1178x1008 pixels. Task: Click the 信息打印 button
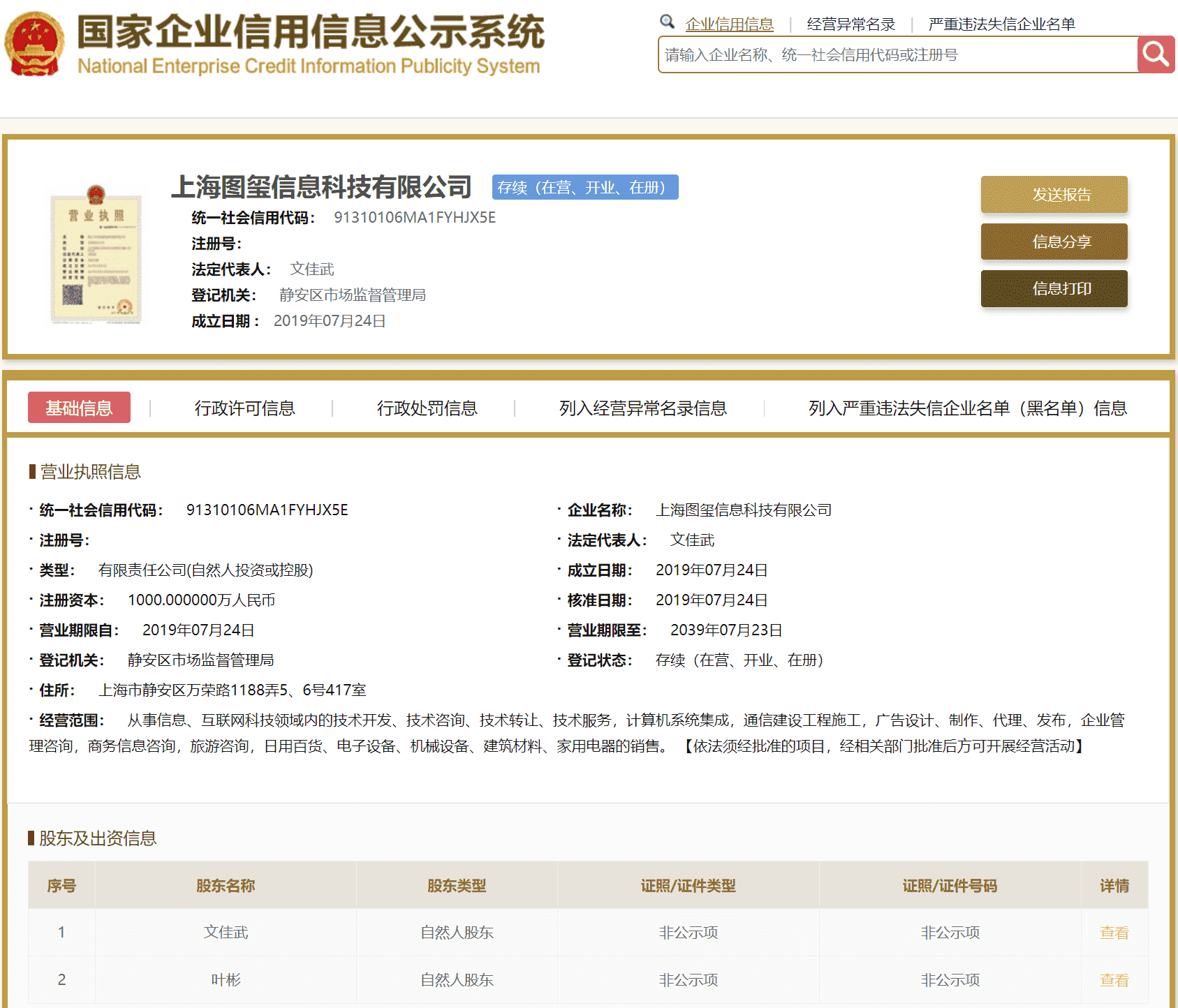(x=1054, y=288)
